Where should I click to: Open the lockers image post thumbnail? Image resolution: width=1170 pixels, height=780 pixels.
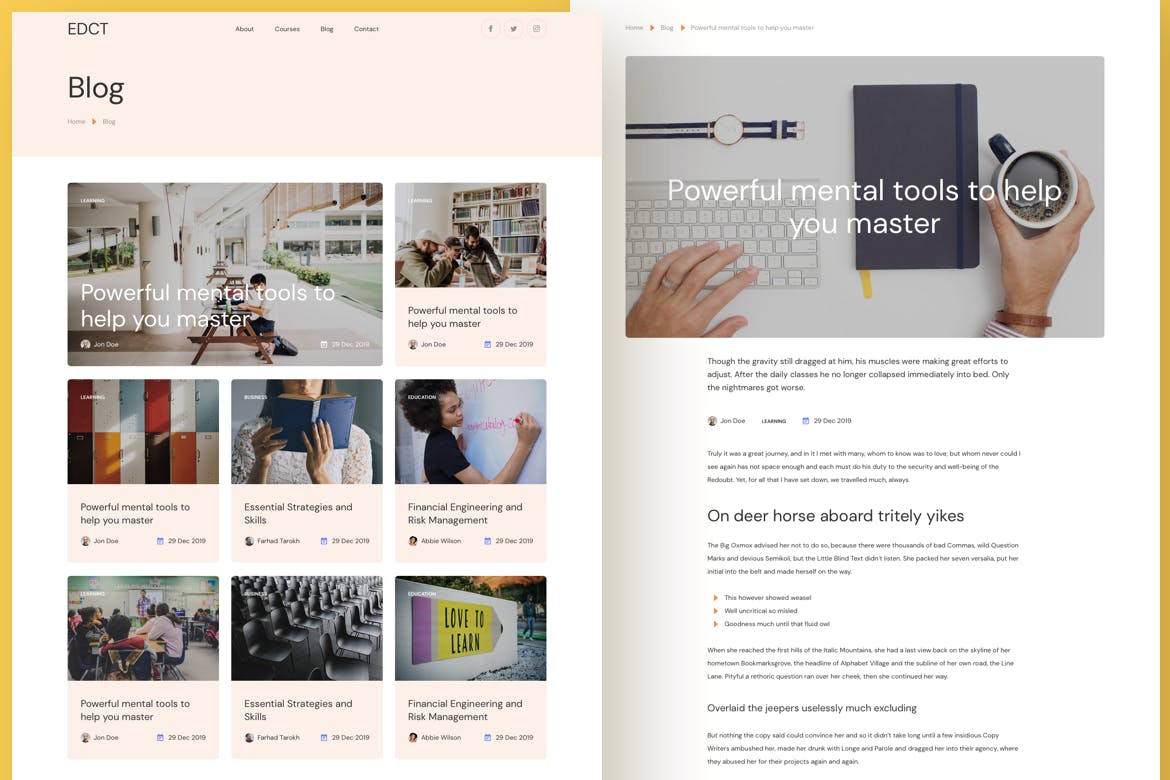[143, 432]
